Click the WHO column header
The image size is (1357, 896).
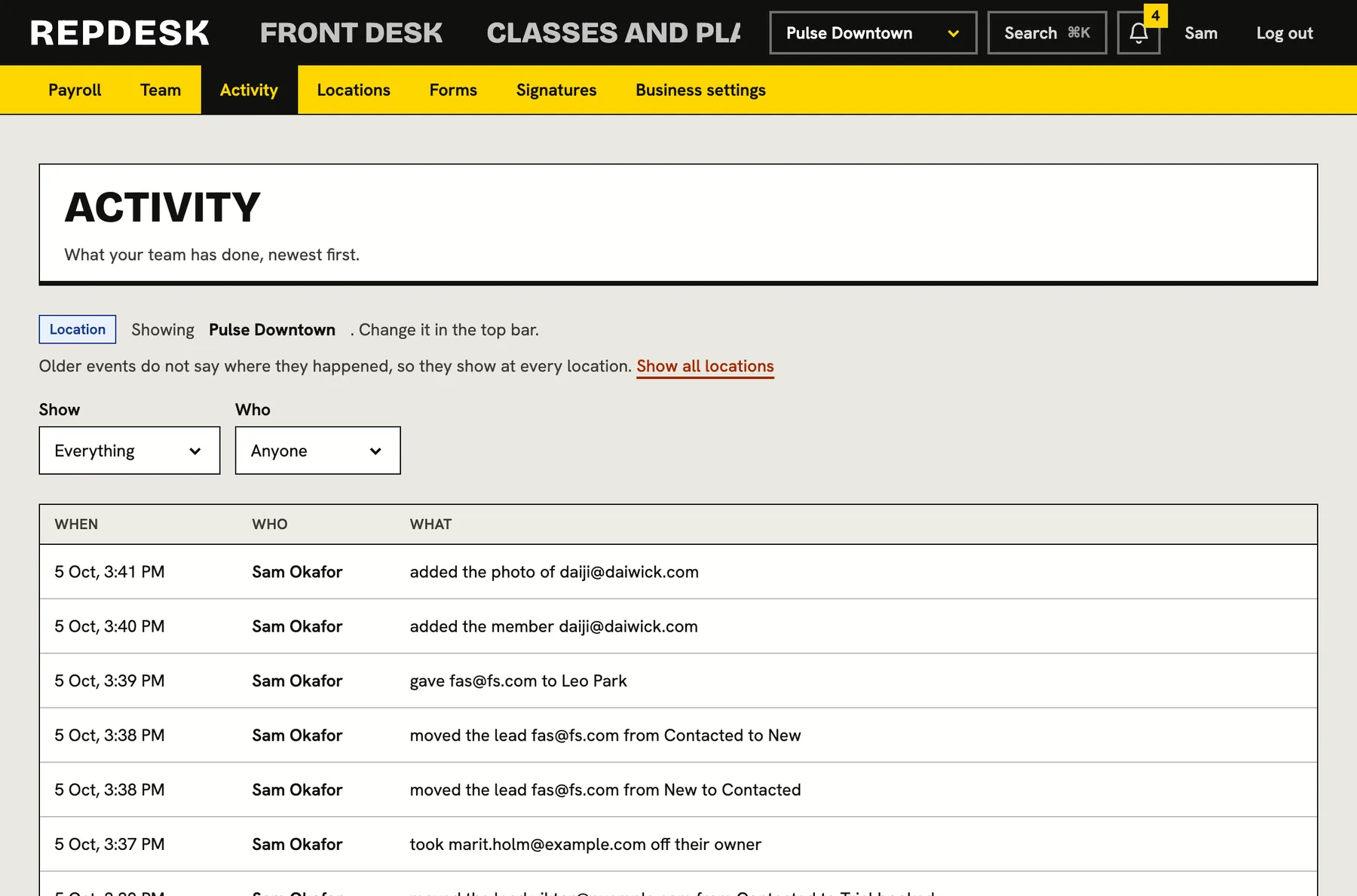(x=270, y=524)
